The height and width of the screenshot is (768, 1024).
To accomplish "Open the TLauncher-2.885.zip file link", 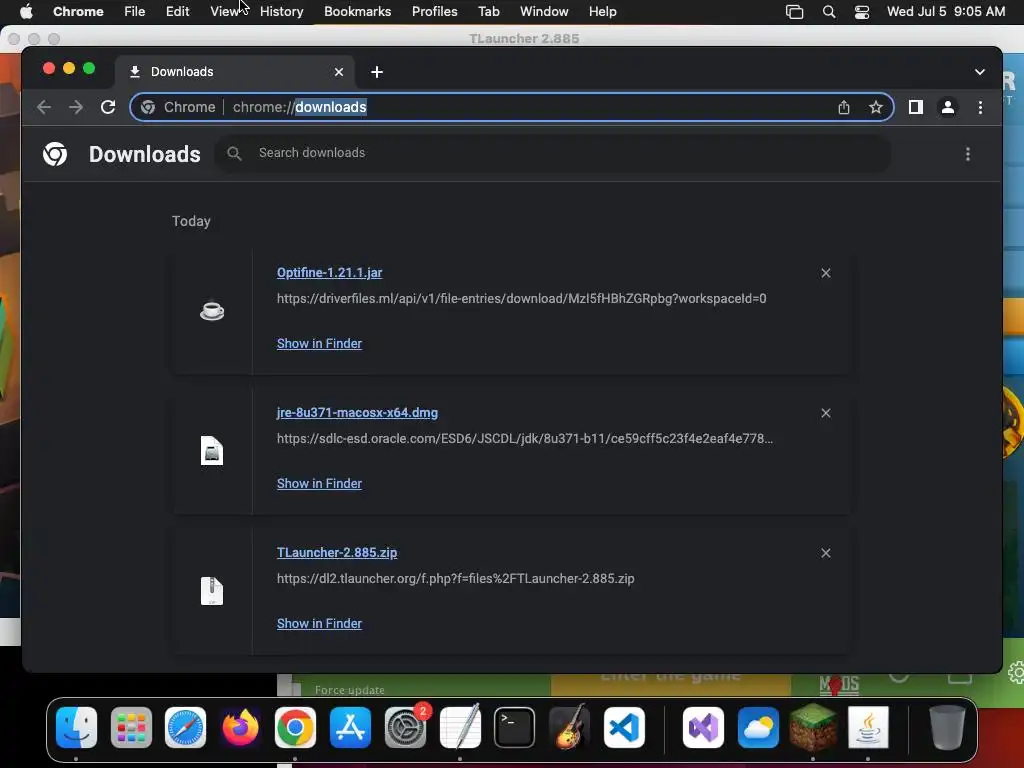I will (x=337, y=552).
